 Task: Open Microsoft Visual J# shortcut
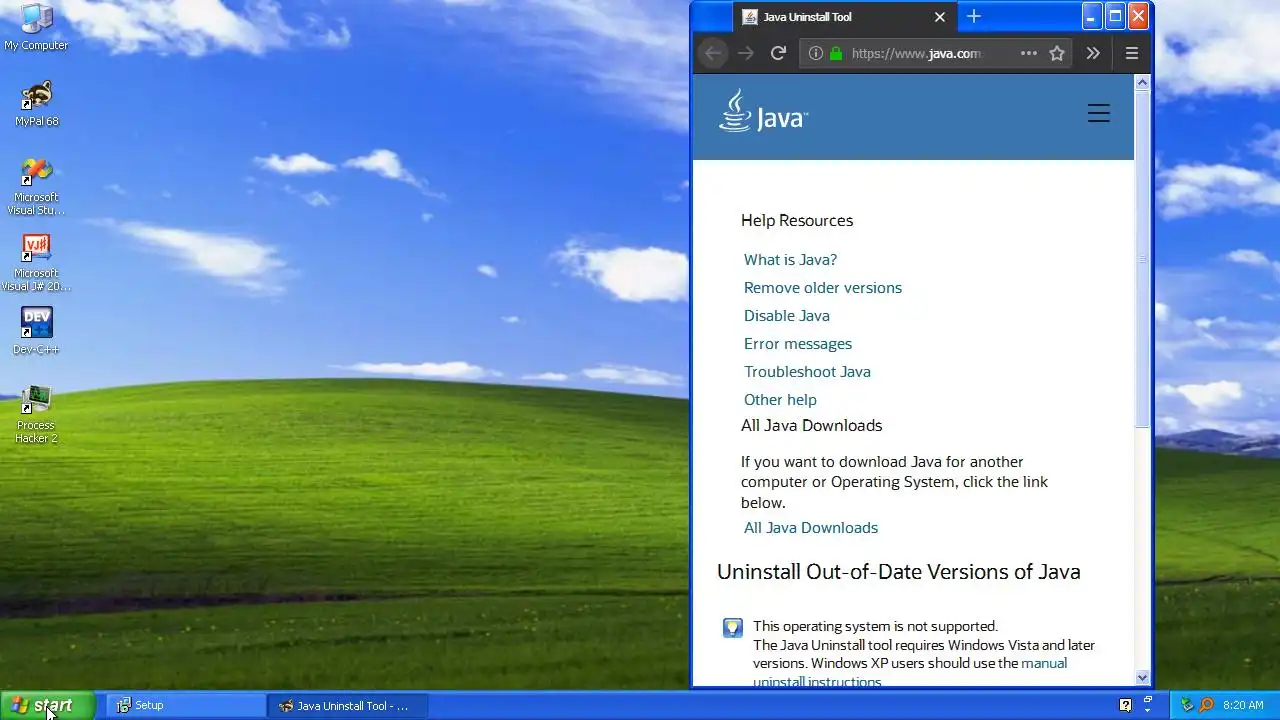36,262
